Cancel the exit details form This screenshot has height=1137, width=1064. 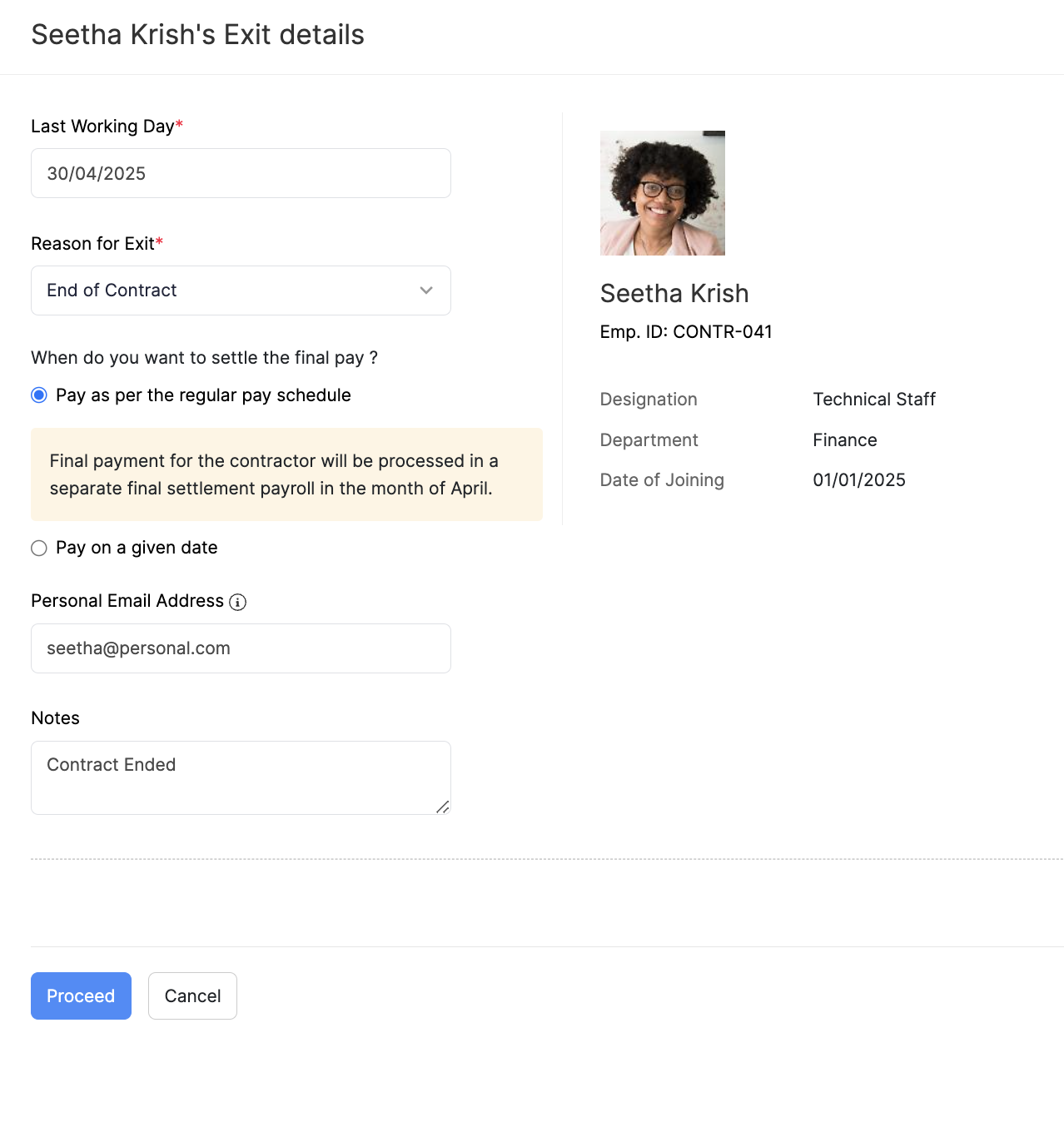click(x=192, y=995)
